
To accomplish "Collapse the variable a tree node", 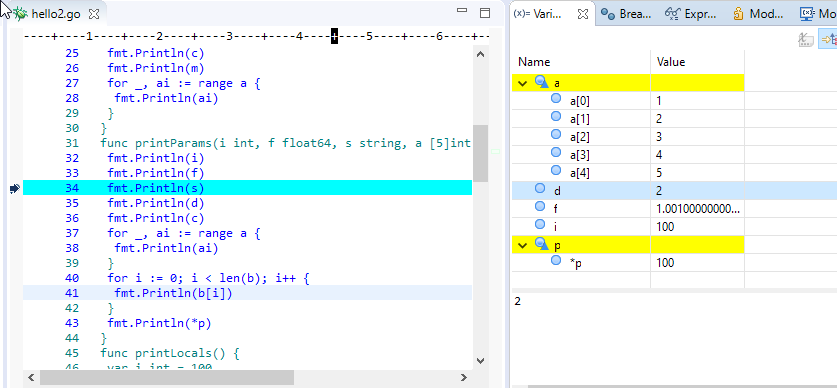I will 523,83.
